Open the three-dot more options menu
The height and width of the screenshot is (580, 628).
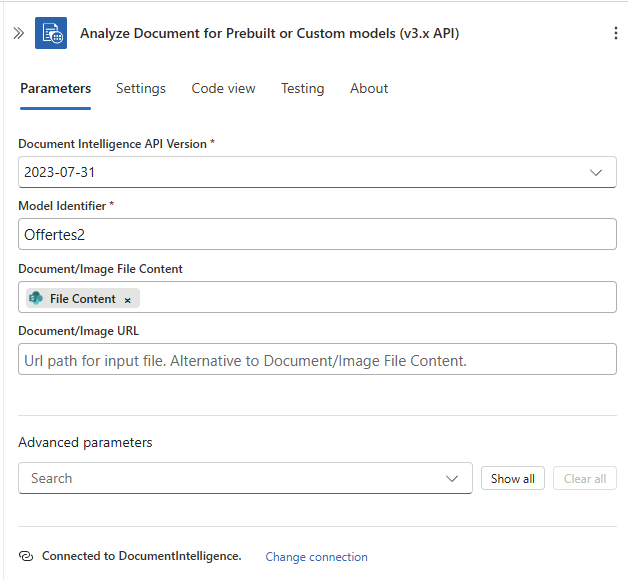[615, 33]
